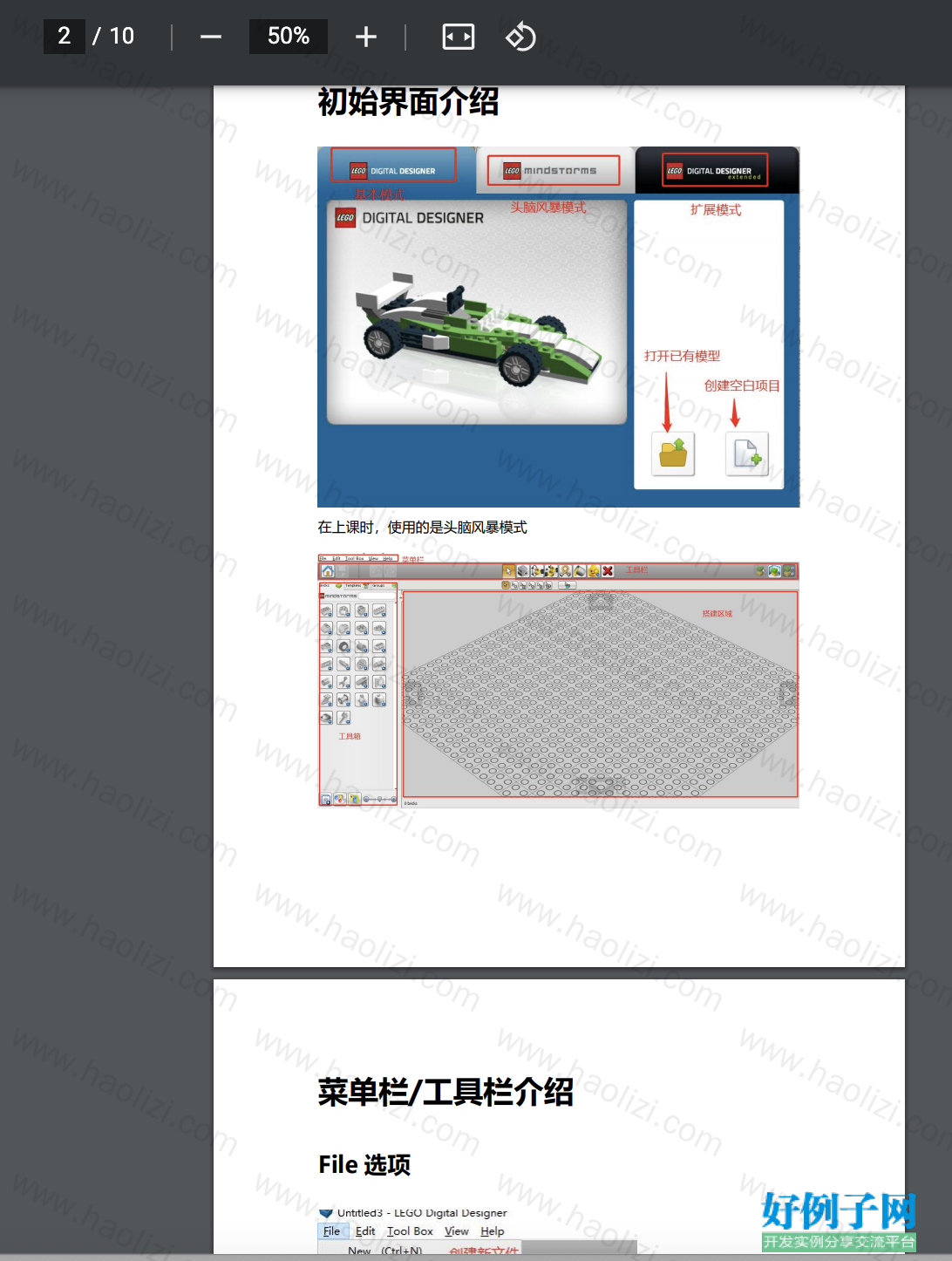
Task: Select the sentence '在上课时，使用的是头脑风暴模式'
Action: [422, 528]
